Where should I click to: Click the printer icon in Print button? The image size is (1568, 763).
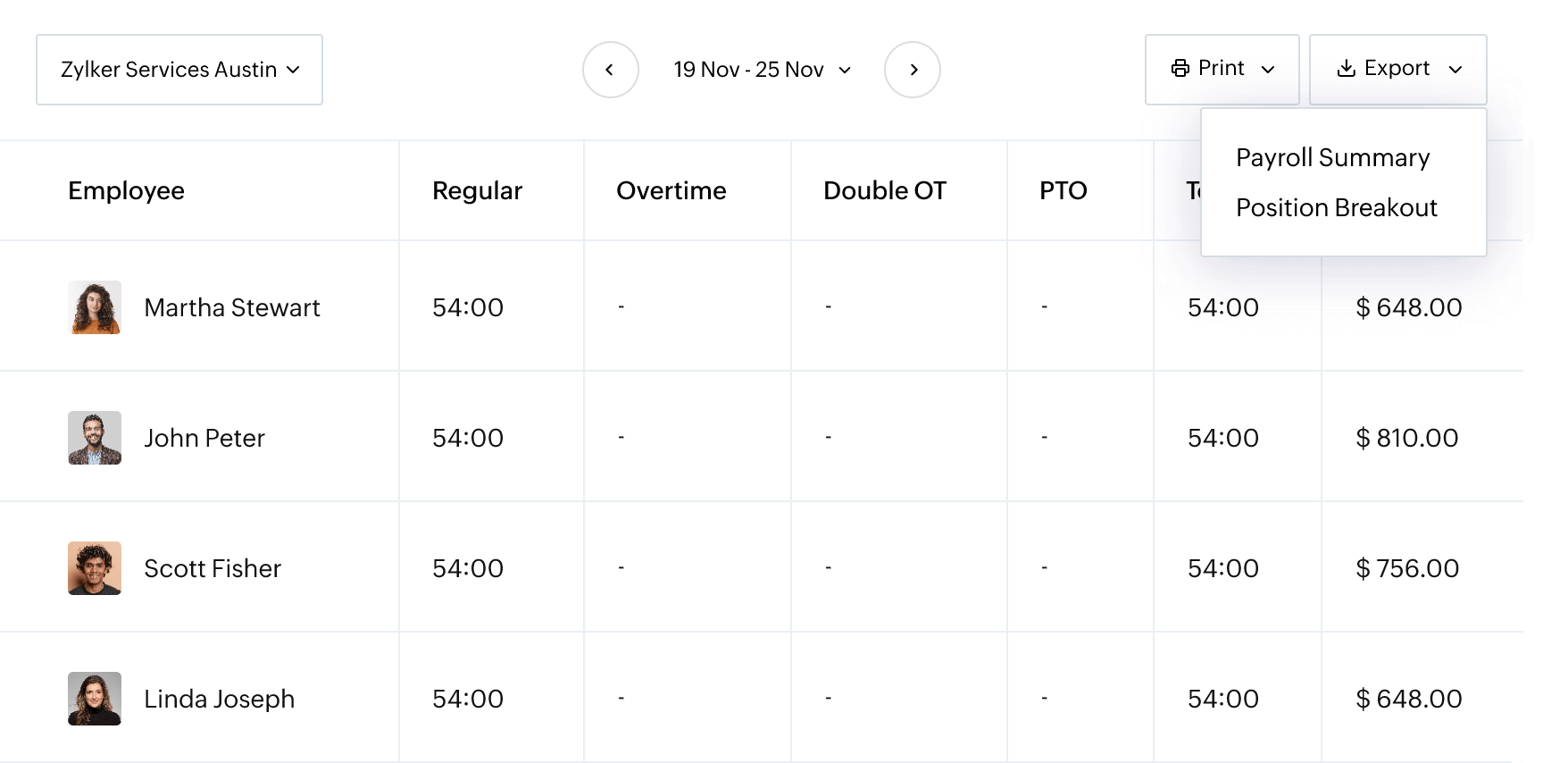tap(1180, 69)
